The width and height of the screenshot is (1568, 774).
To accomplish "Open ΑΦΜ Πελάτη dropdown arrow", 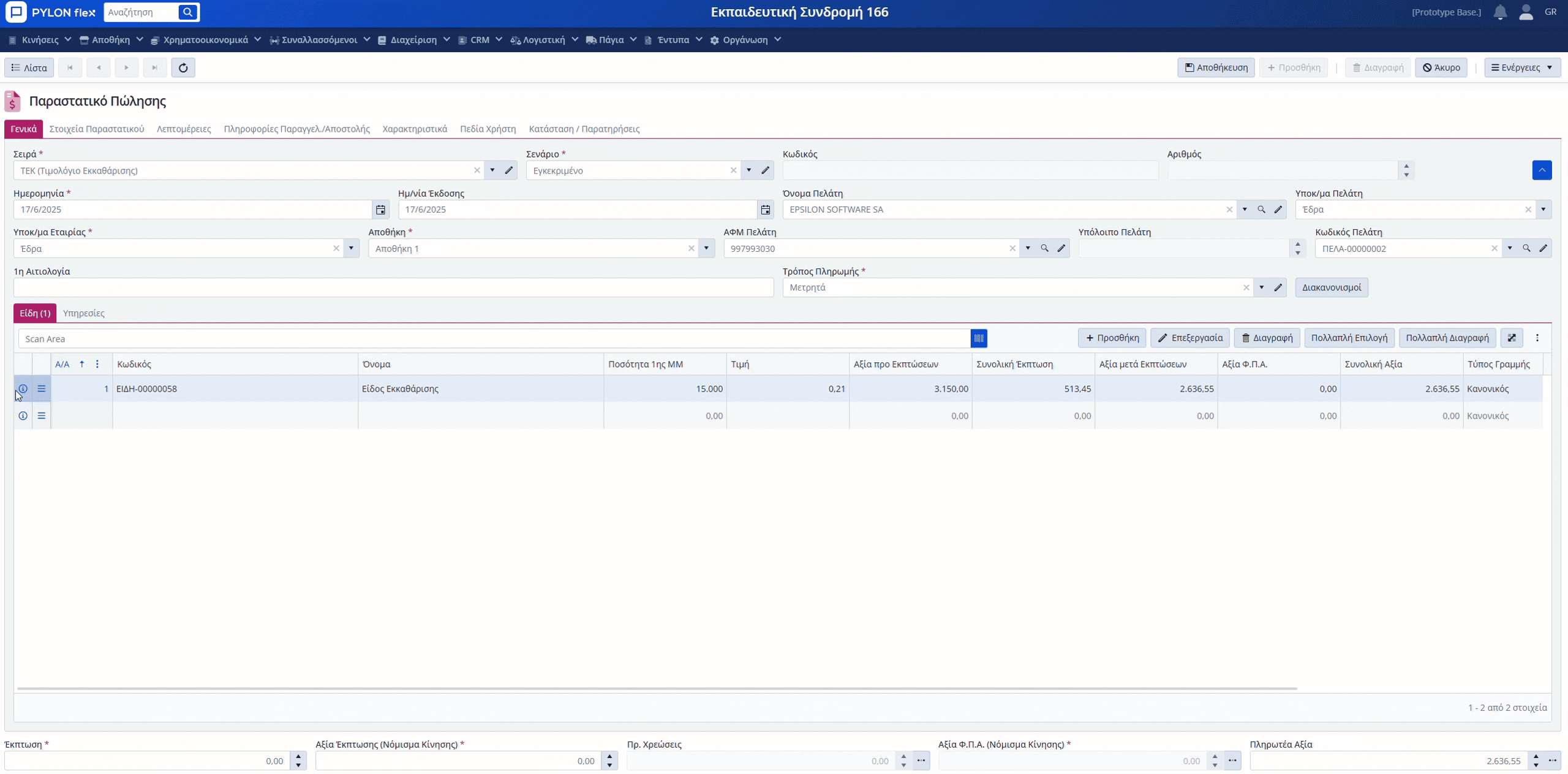I will point(1028,248).
